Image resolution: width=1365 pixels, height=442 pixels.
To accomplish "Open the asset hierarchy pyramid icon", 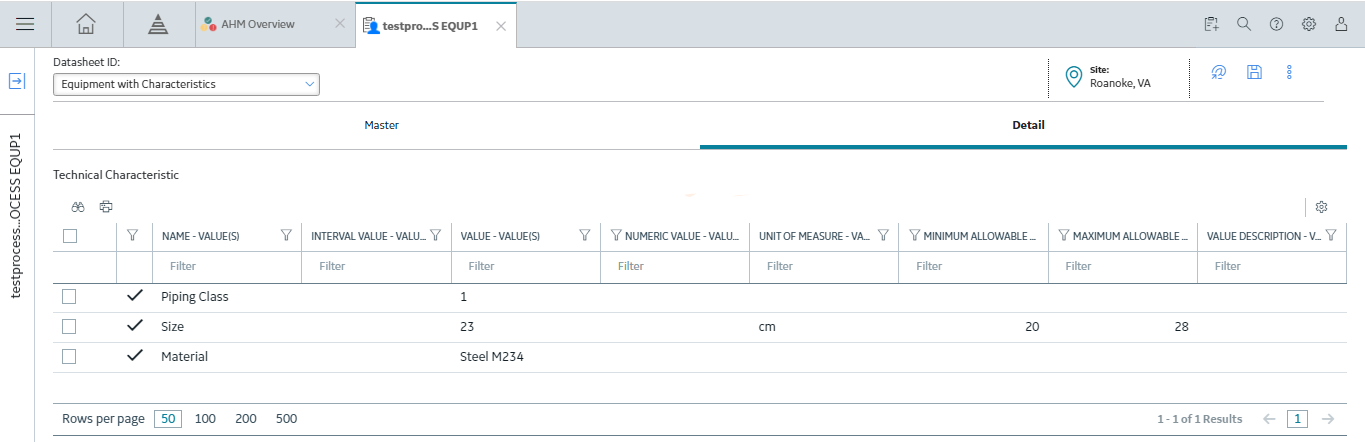I will point(158,24).
